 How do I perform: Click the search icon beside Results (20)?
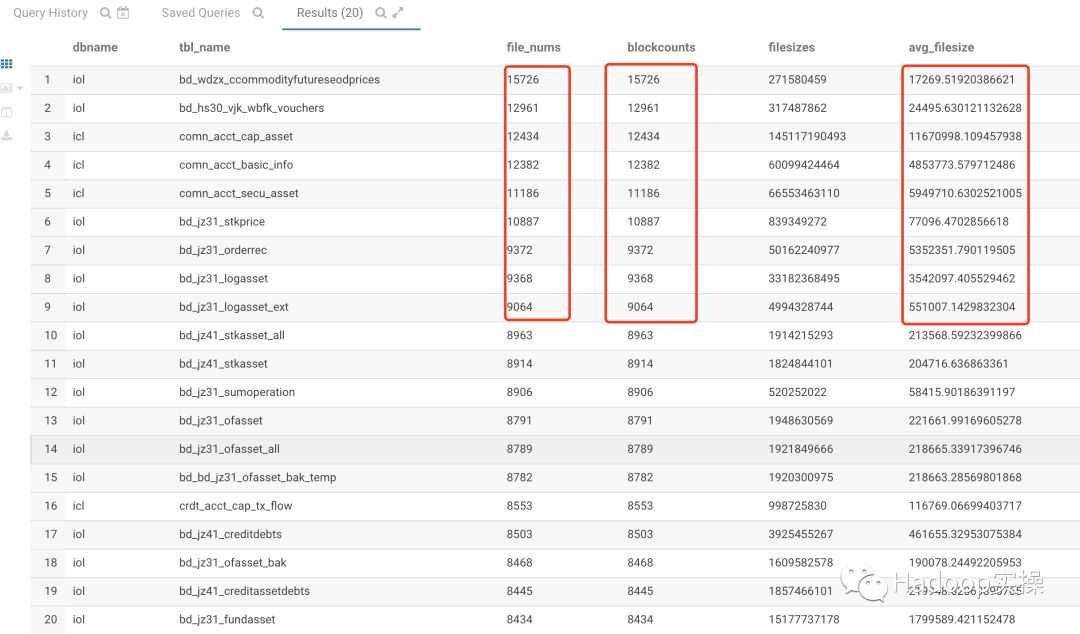point(380,14)
